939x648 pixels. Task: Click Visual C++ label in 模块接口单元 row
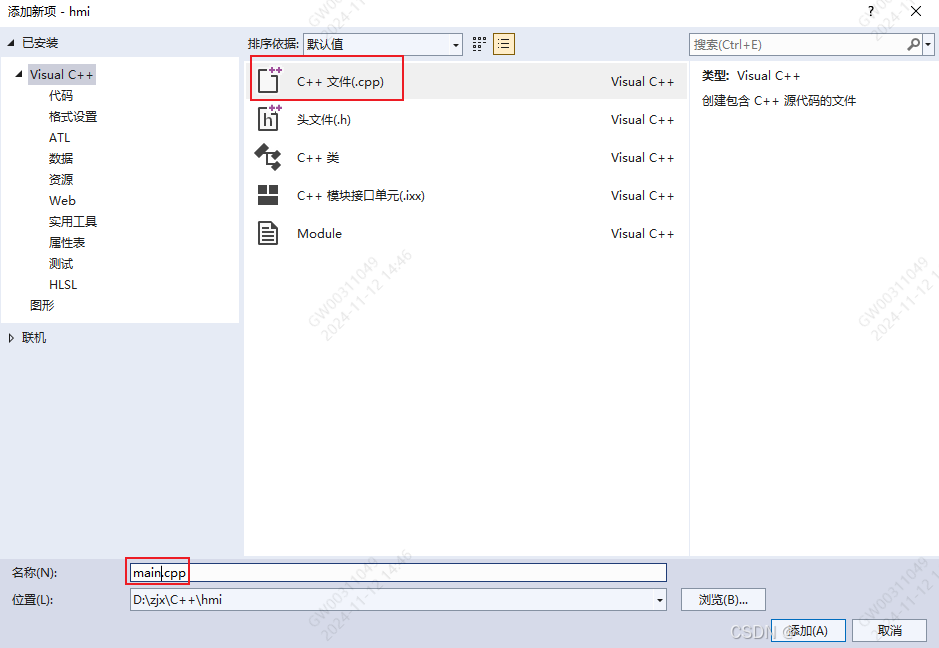[642, 195]
